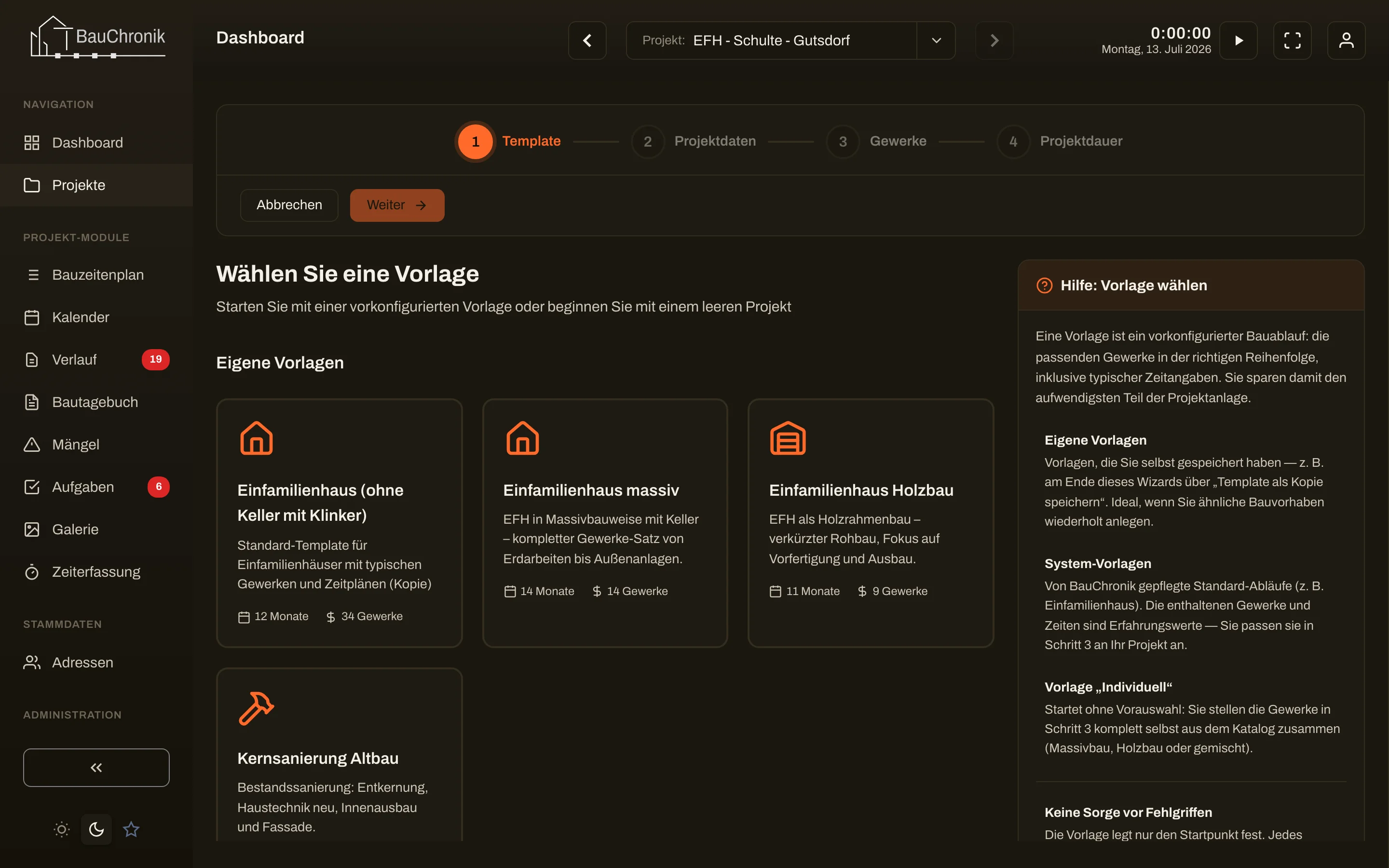Screen dimensions: 1389x868
Task: Select step 2 Projektdaten in wizard
Action: tap(694, 141)
